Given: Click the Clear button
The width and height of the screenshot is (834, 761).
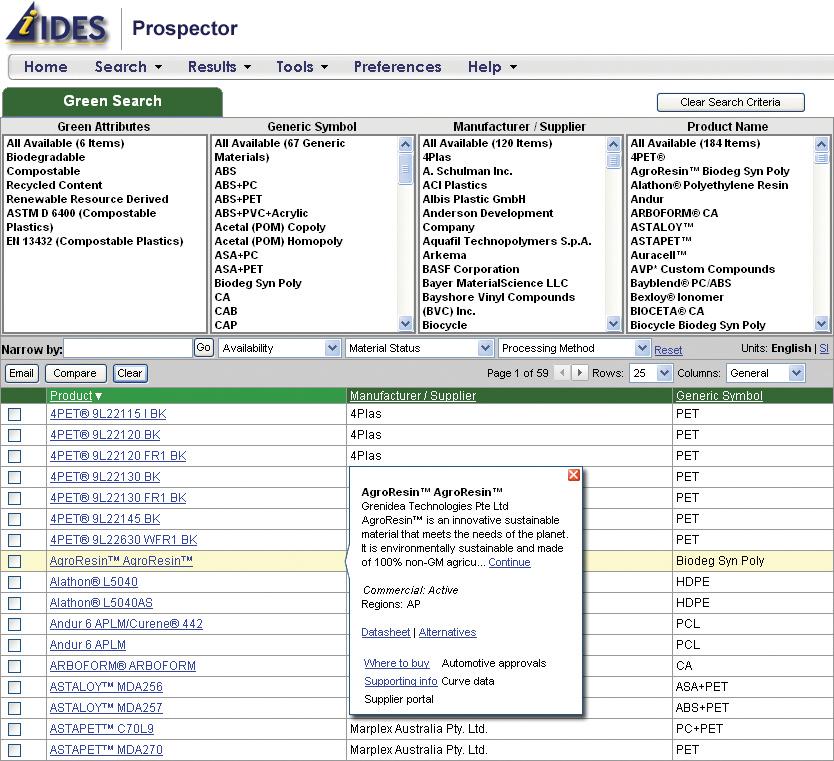Looking at the screenshot, I should coord(130,373).
